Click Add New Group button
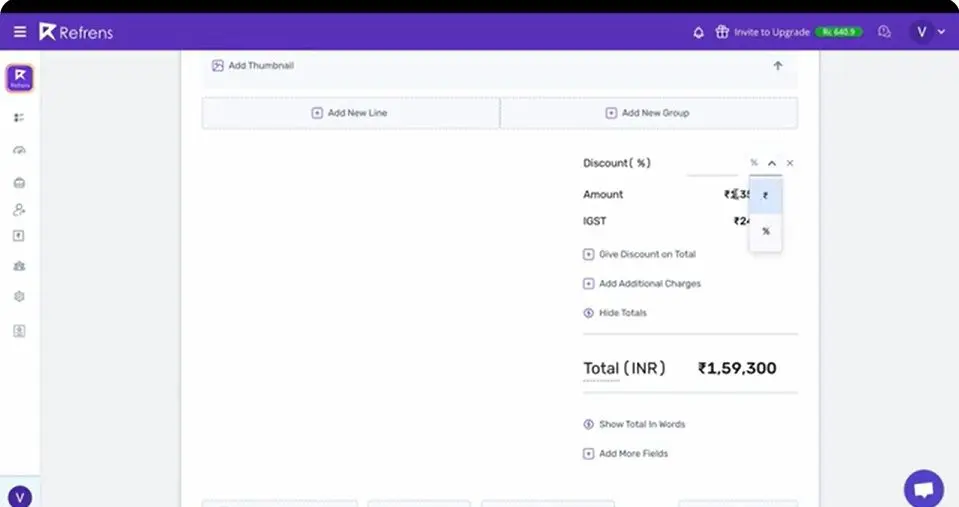This screenshot has height=507, width=959. 648,113
